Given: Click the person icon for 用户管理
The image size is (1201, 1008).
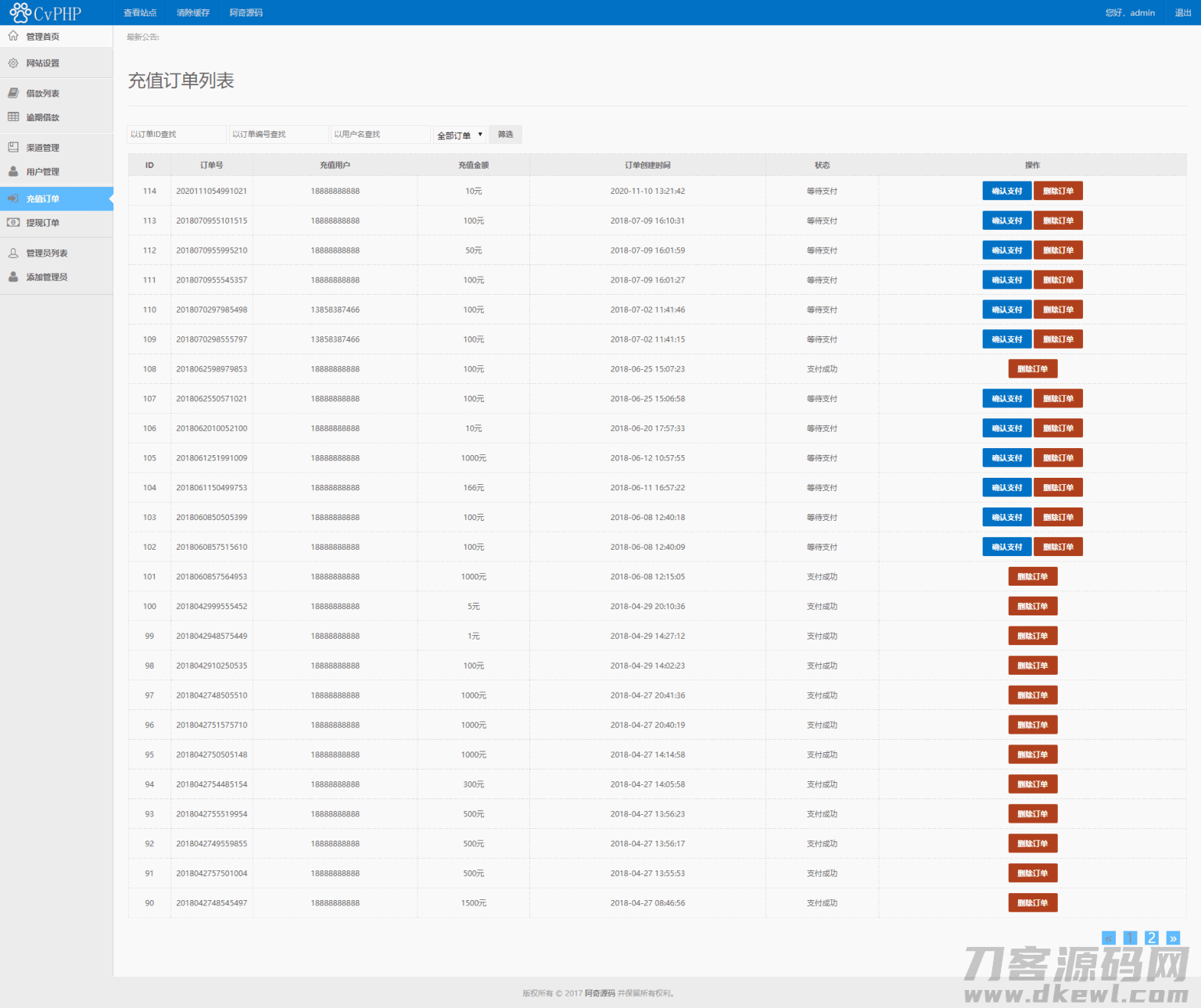Looking at the screenshot, I should click(13, 171).
